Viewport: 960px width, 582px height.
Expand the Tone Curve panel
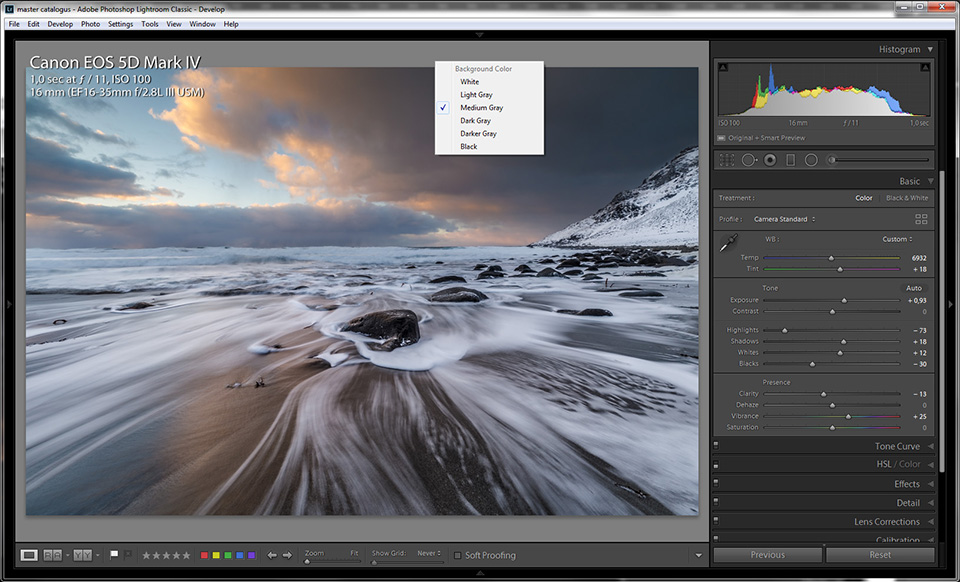click(x=931, y=446)
